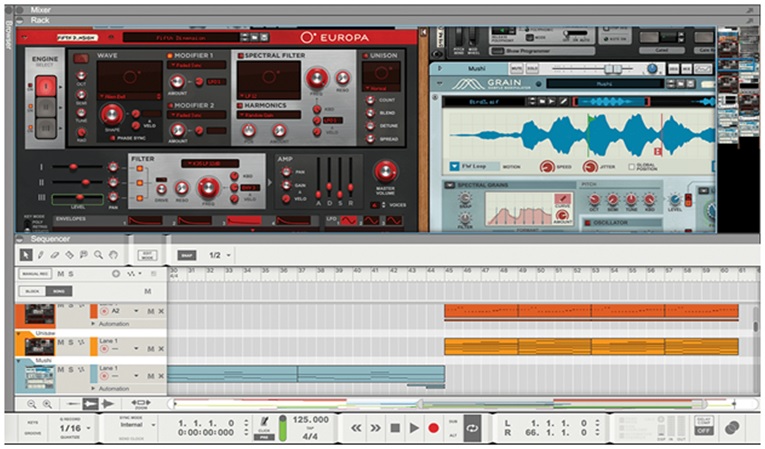Click the 125.000 tempo field
This screenshot has height=449, width=765.
[x=310, y=420]
